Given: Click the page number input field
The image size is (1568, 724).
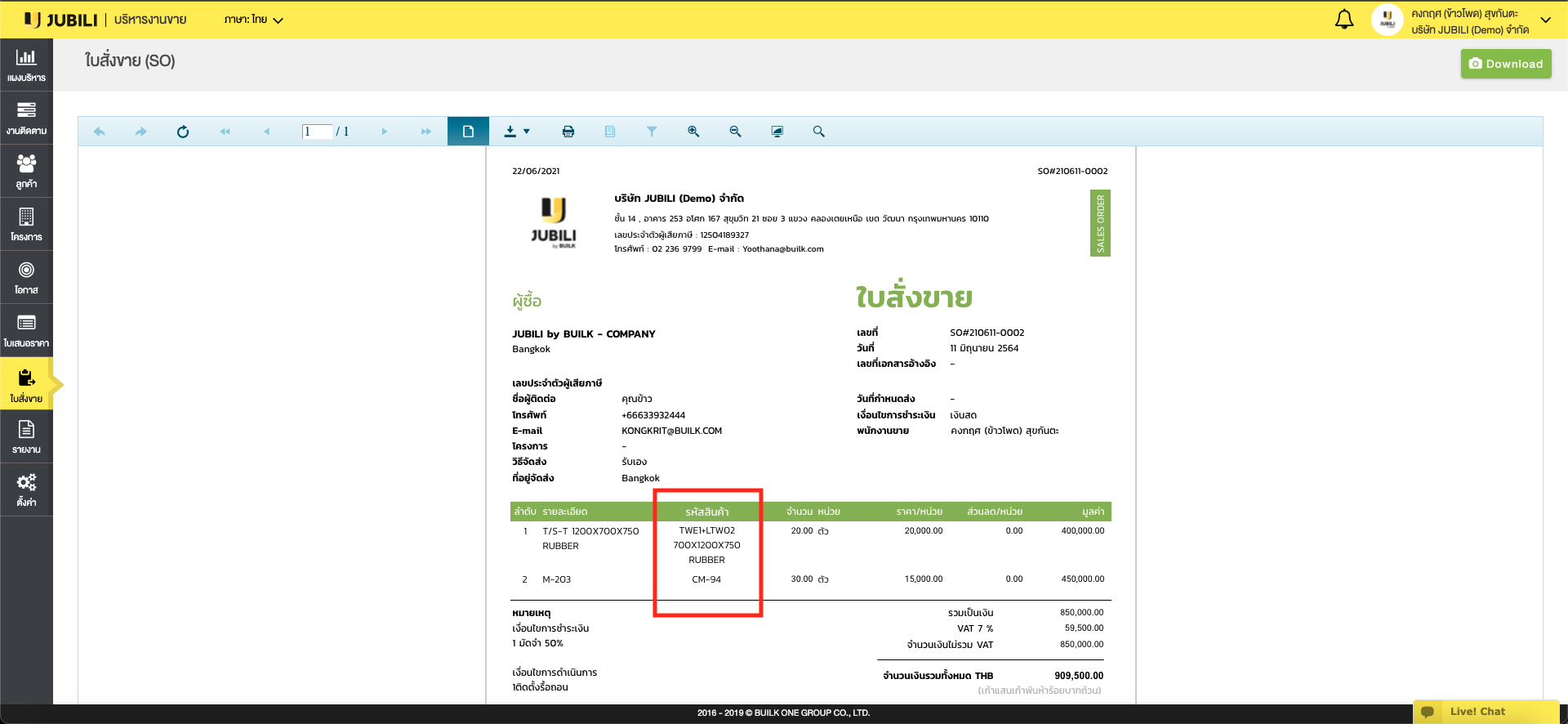Looking at the screenshot, I should [x=317, y=132].
